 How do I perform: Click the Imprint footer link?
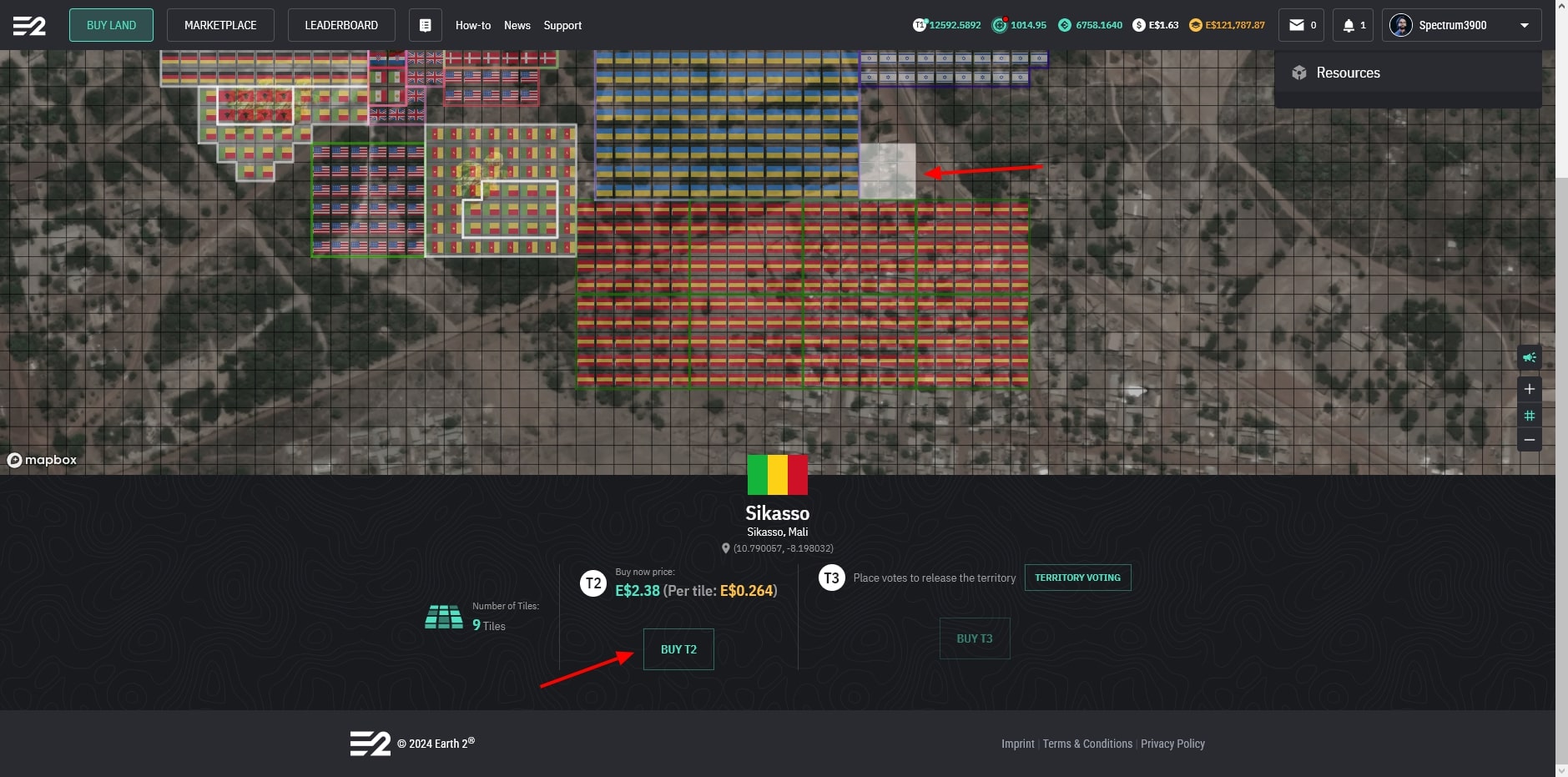pos(1017,744)
